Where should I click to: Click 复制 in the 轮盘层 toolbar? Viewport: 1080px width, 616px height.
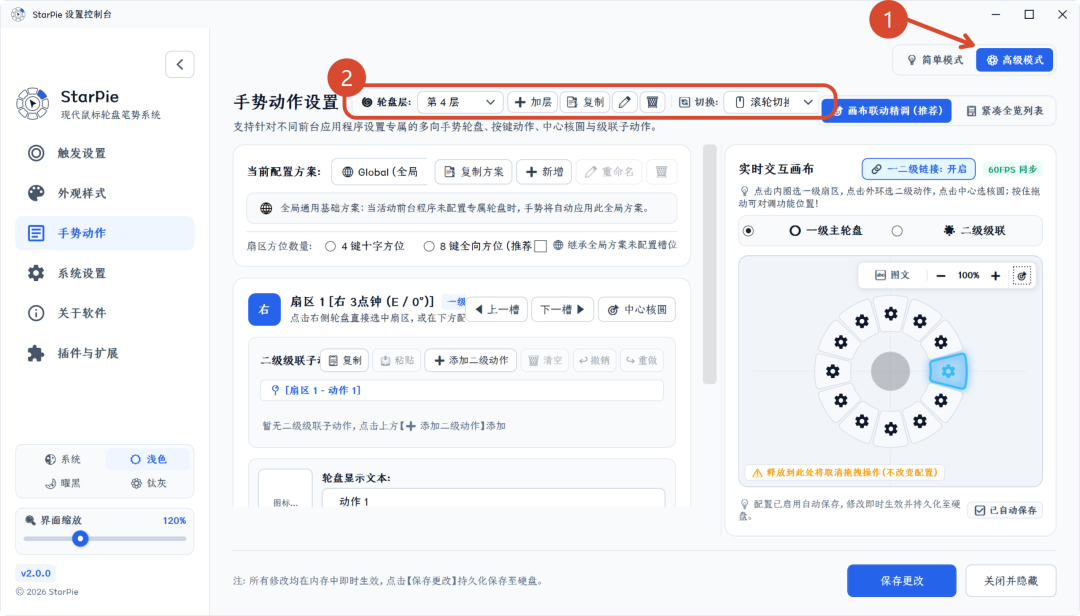(585, 102)
